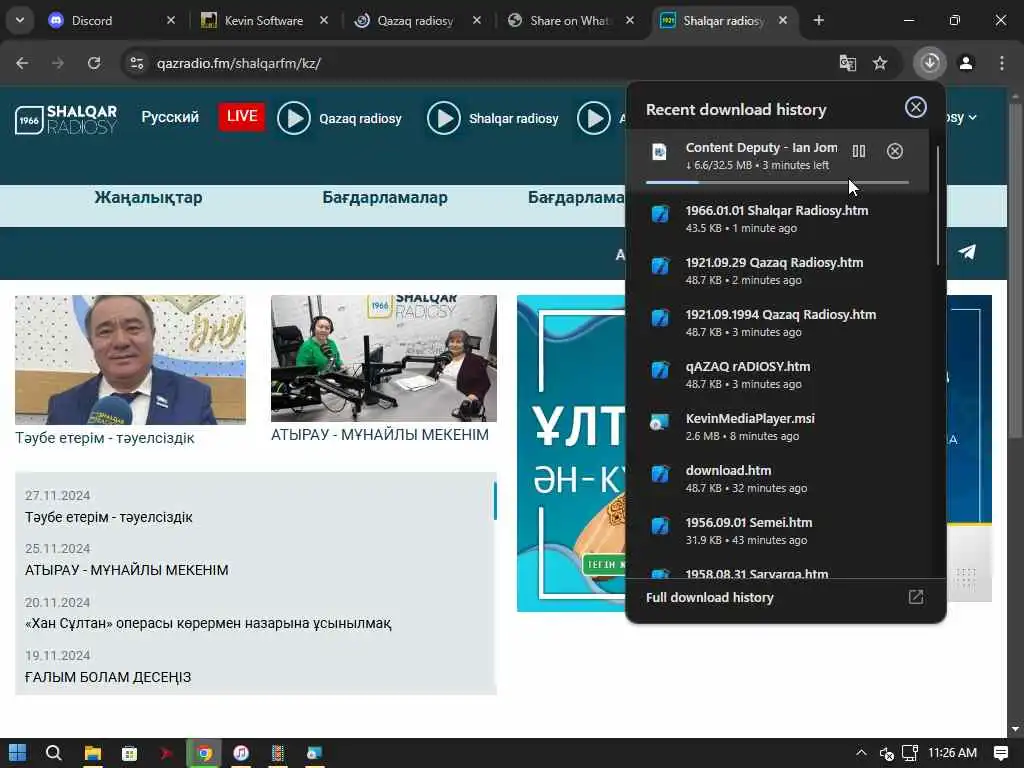Show hidden system tray icons

coord(861,753)
